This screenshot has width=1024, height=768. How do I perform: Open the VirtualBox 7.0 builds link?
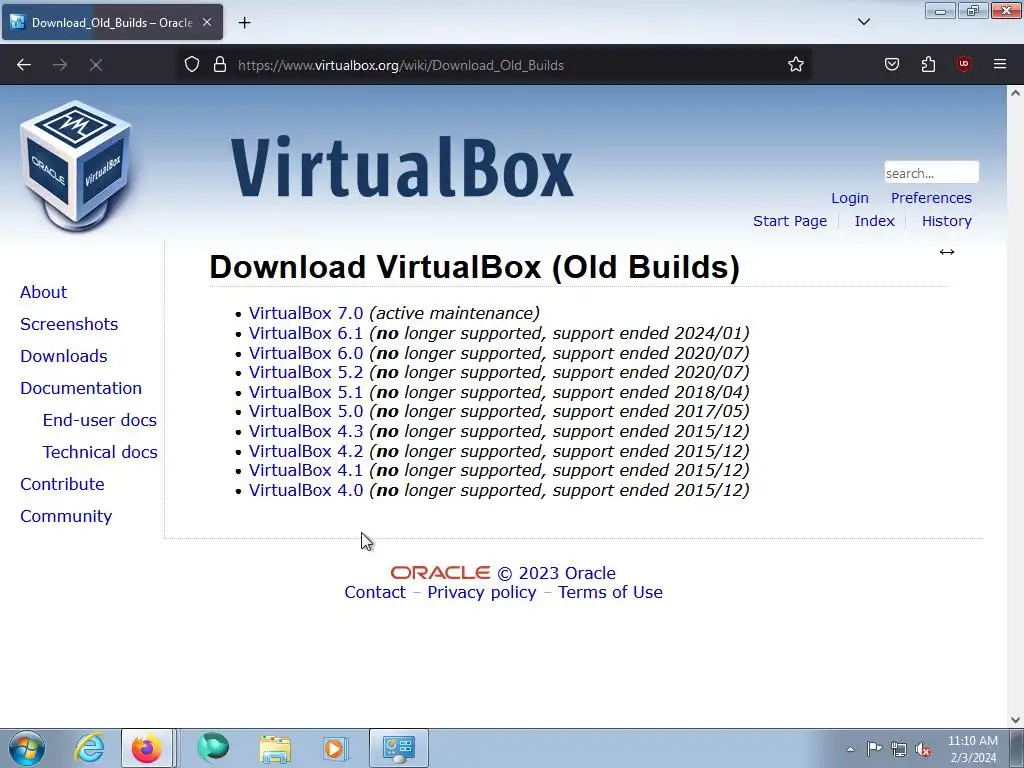pos(306,313)
